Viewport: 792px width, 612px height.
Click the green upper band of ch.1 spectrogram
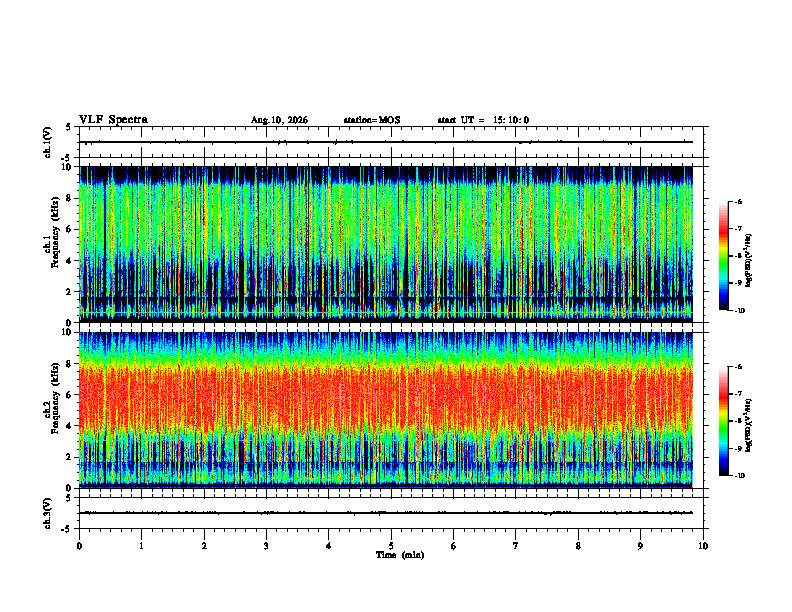pos(386,222)
